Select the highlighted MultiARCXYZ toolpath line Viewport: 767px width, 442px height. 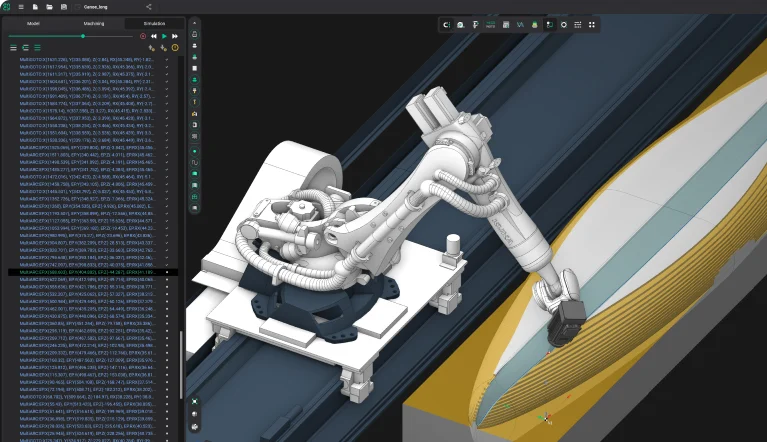pyautogui.click(x=85, y=272)
